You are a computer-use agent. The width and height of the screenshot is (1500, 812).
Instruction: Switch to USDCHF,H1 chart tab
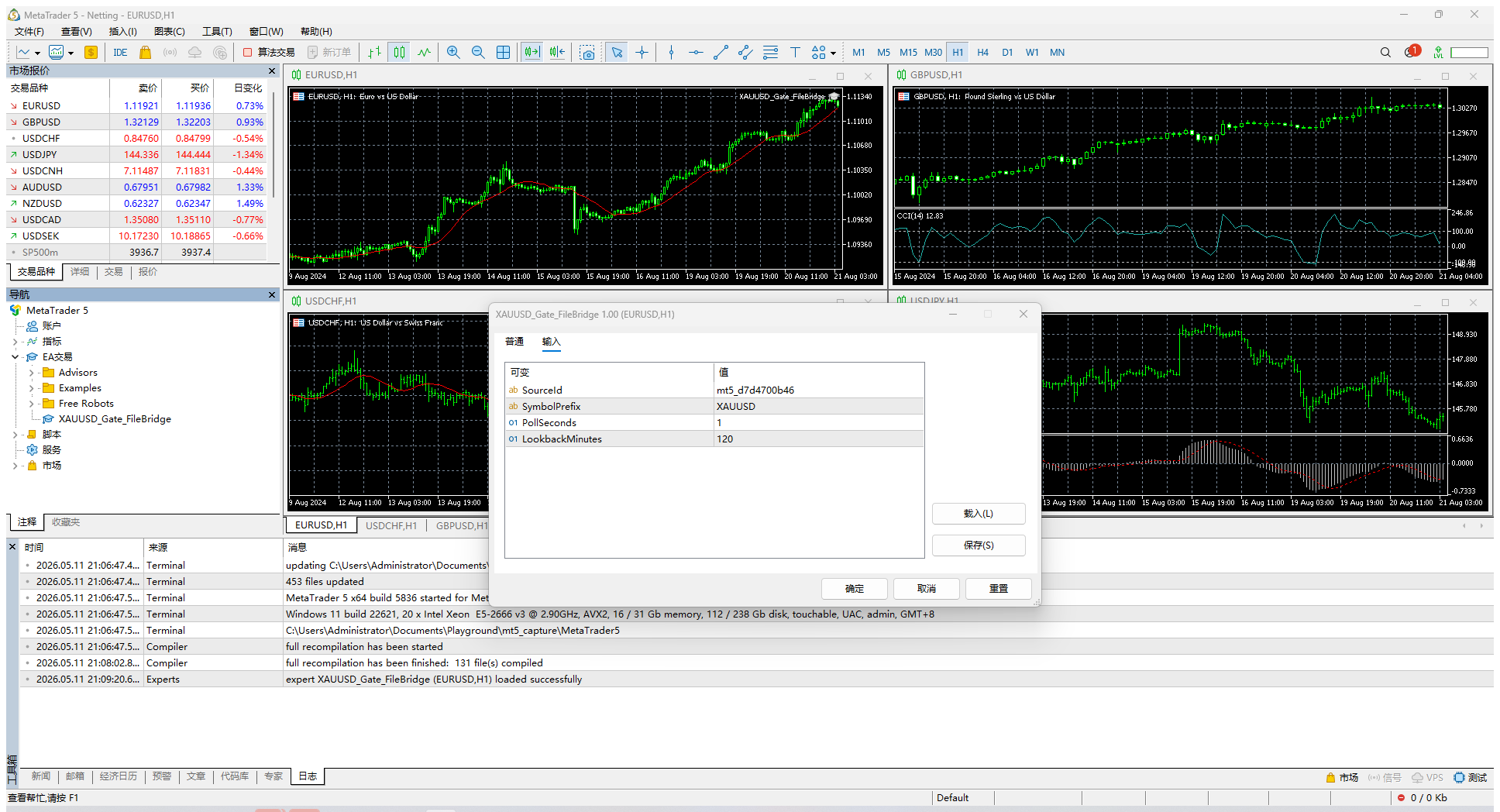coord(391,525)
